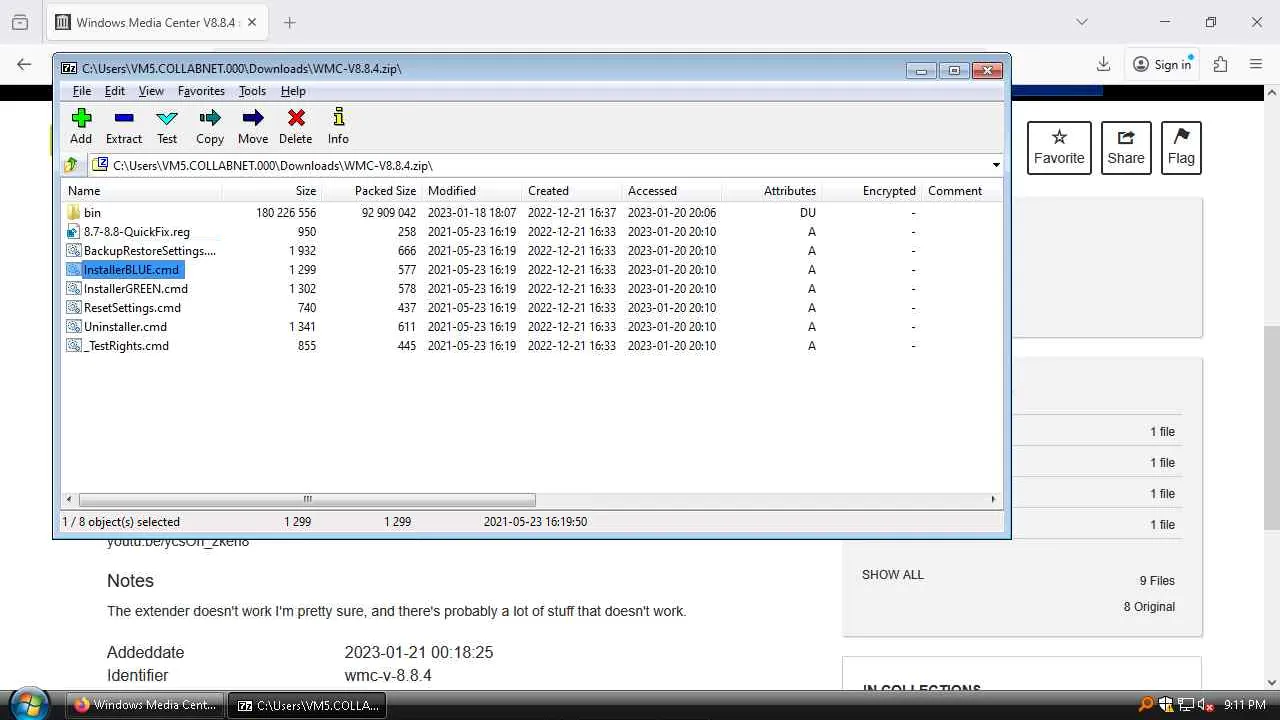
Task: Open a new Firefox tab
Action: [x=289, y=22]
